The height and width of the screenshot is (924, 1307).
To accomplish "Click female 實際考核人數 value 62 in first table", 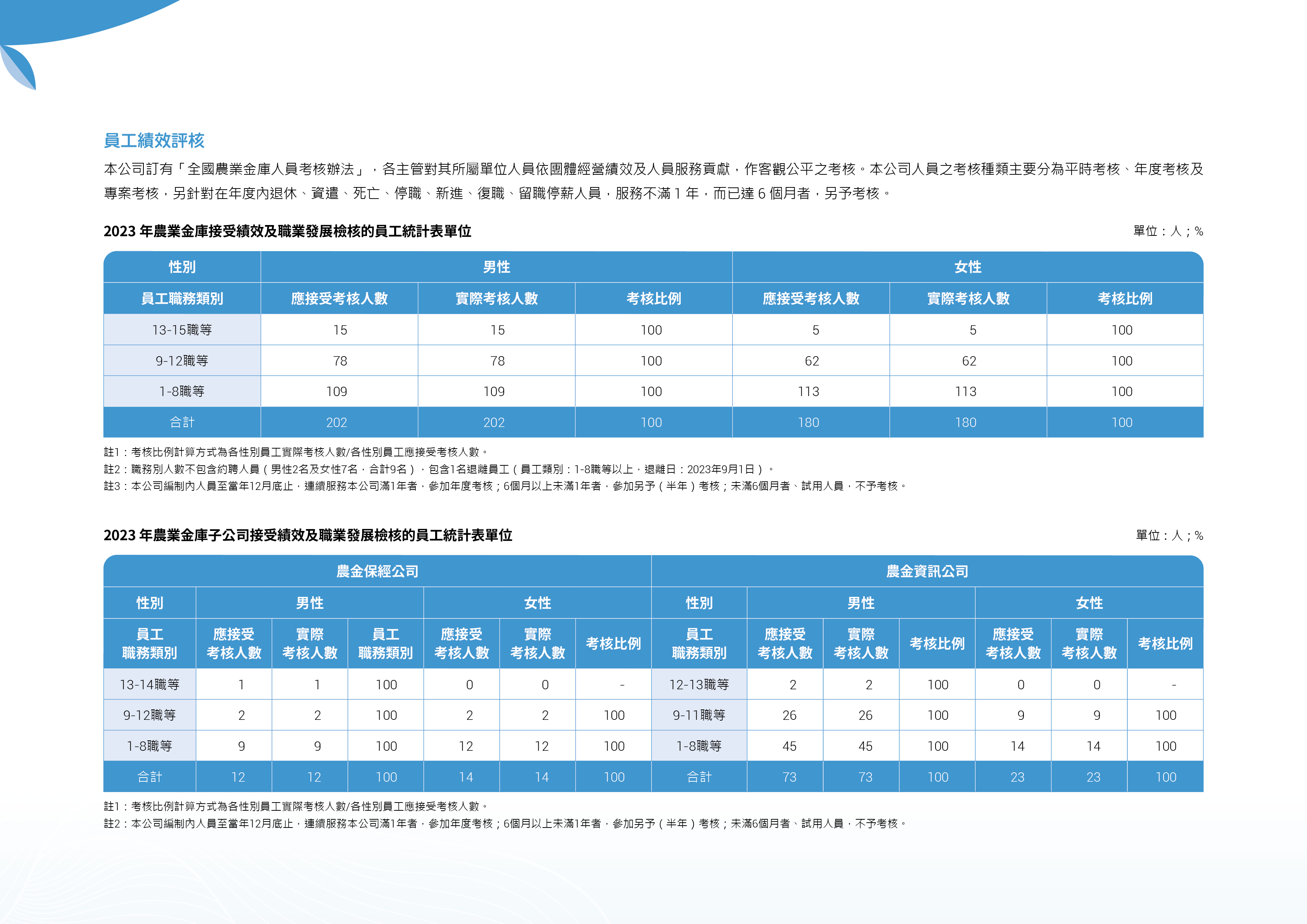I will pyautogui.click(x=969, y=361).
